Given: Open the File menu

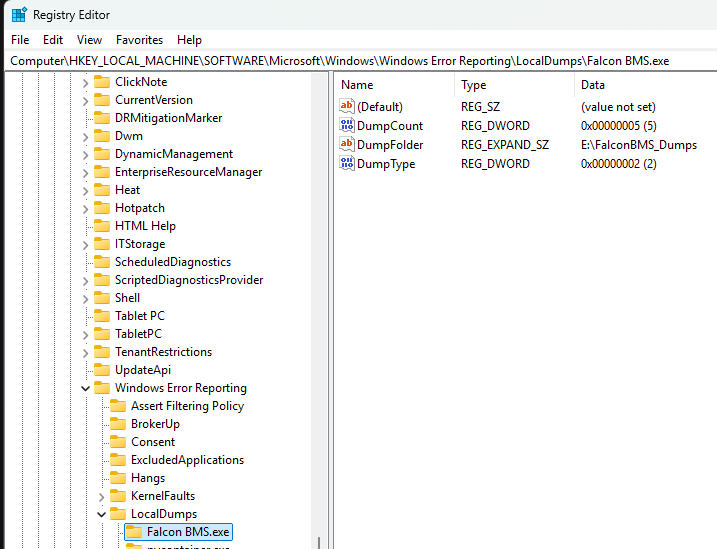Looking at the screenshot, I should (x=20, y=40).
